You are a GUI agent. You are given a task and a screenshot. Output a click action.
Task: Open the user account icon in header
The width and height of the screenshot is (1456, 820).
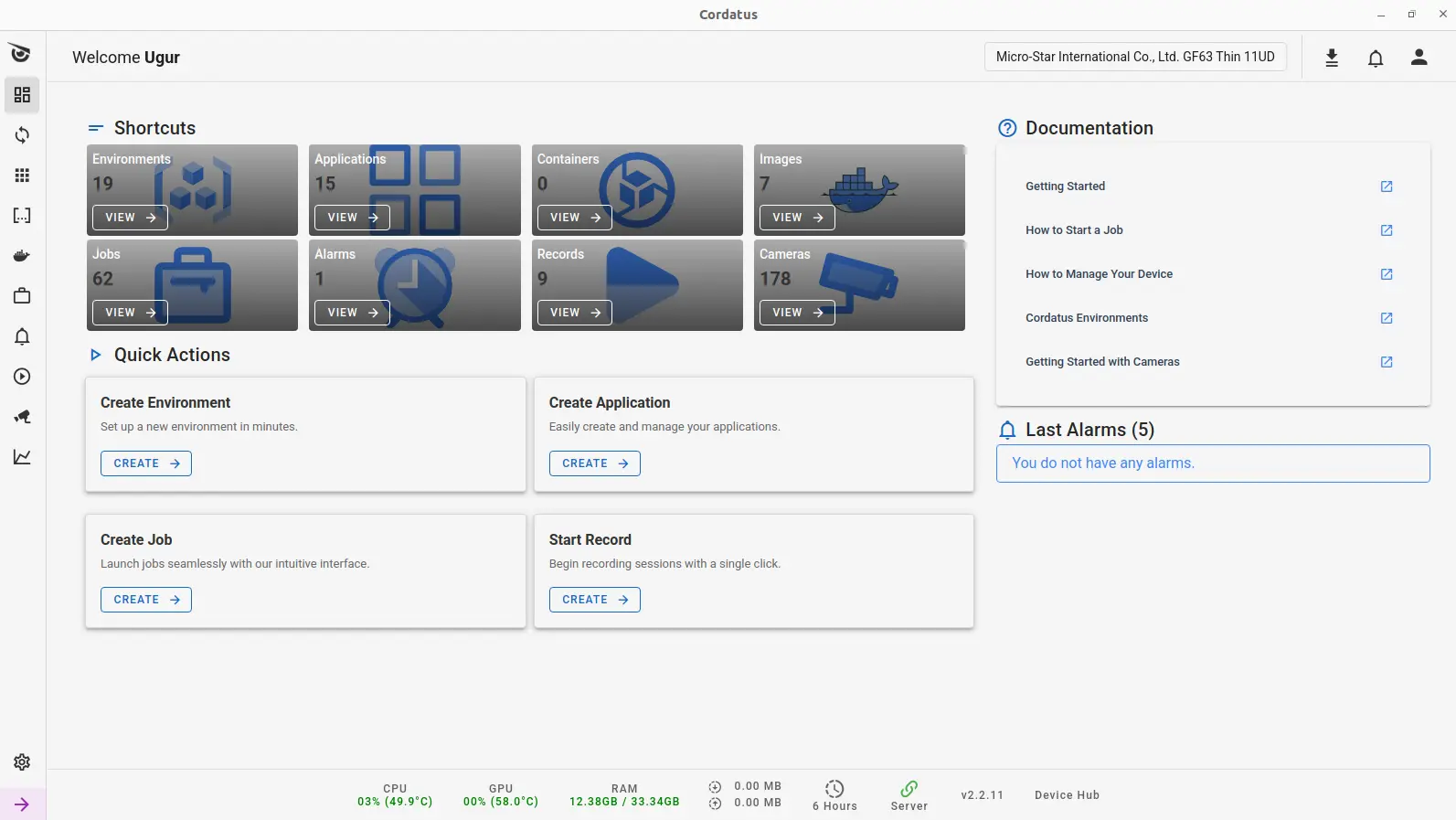coord(1419,58)
